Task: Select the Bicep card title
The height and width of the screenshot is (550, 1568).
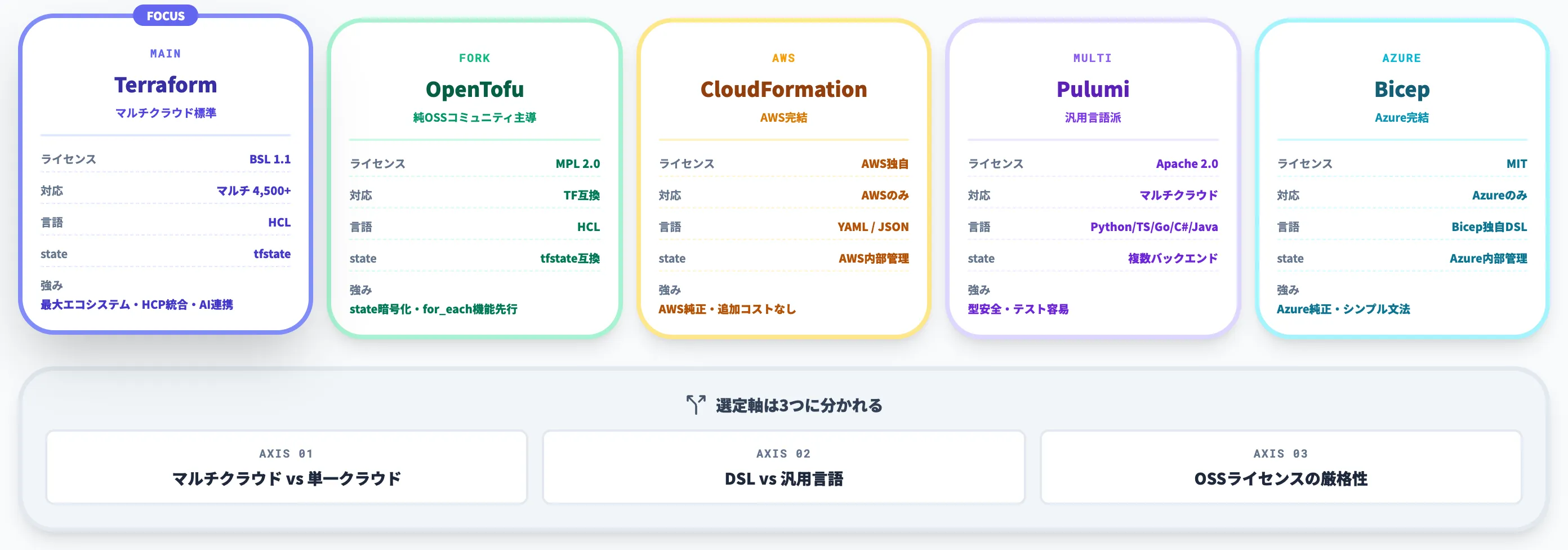Action: pos(1402,90)
